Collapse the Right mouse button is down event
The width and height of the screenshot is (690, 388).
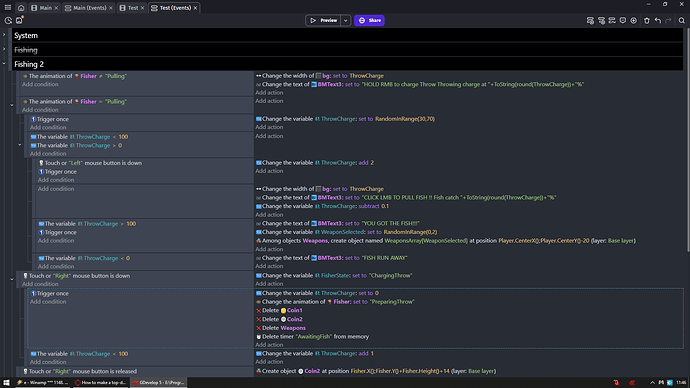pyautogui.click(x=12, y=279)
